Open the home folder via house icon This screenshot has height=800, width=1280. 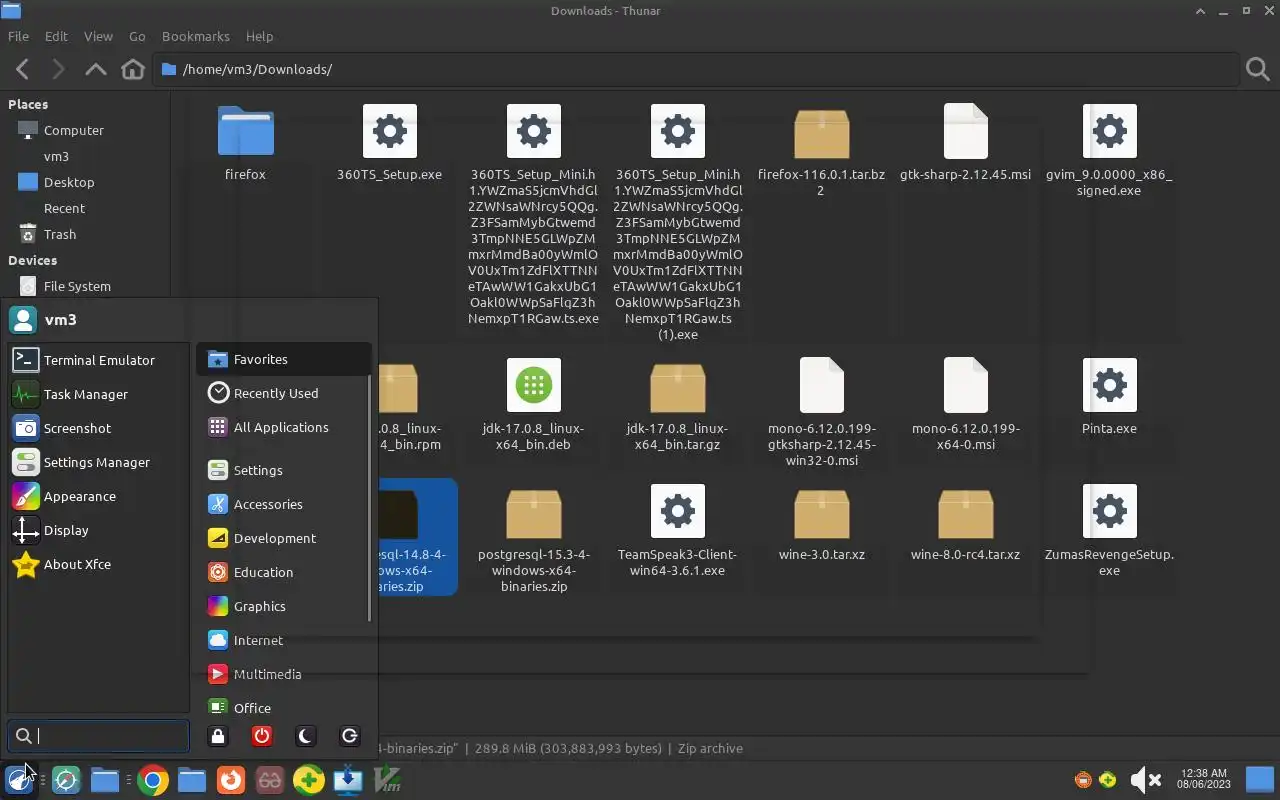pyautogui.click(x=133, y=69)
